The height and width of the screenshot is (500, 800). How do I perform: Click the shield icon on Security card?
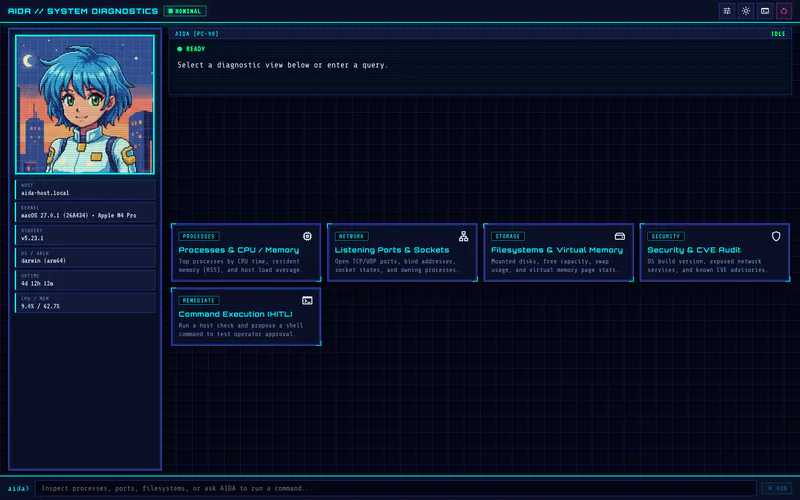pyautogui.click(x=776, y=236)
